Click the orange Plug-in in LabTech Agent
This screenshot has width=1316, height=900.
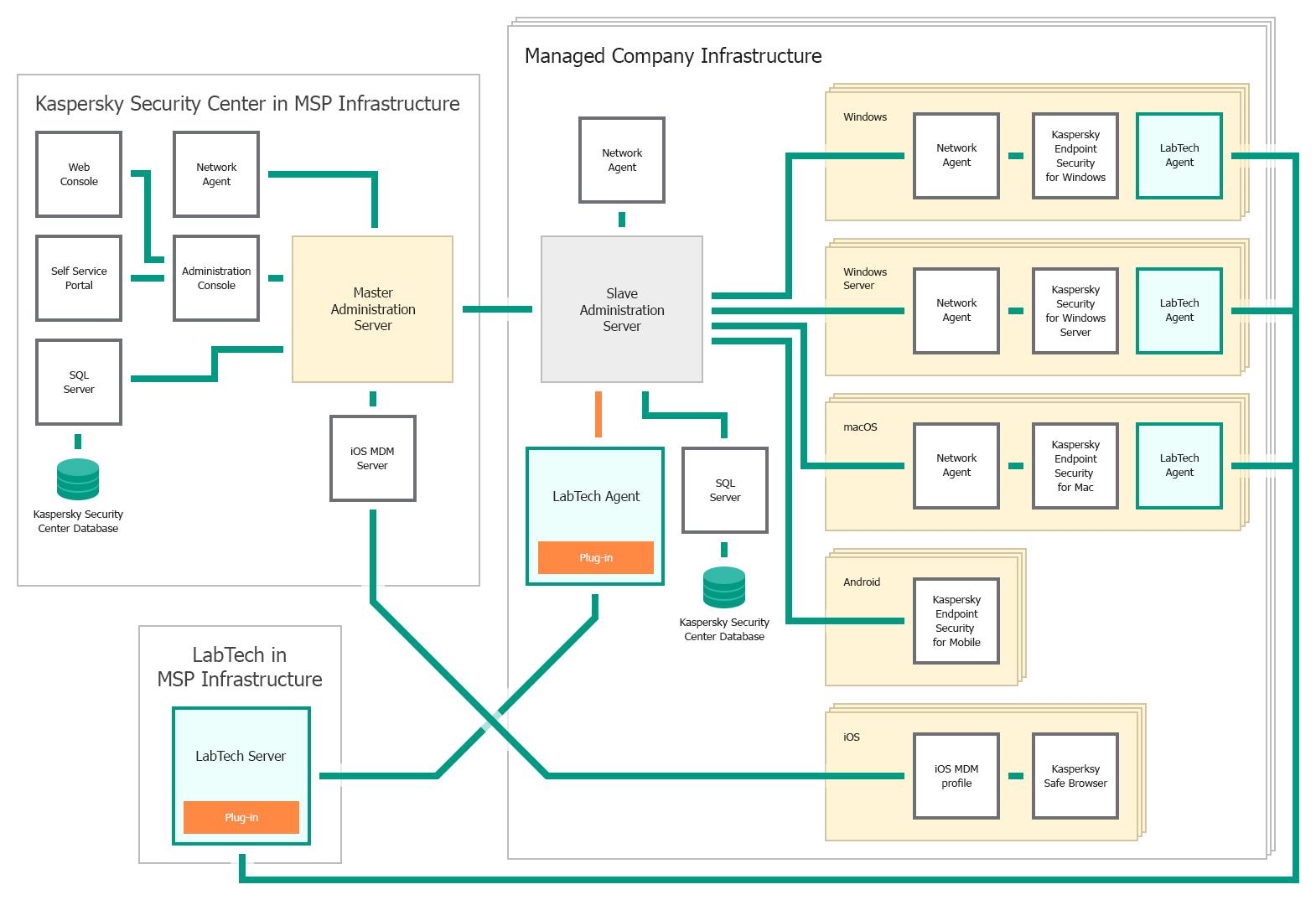click(x=596, y=557)
